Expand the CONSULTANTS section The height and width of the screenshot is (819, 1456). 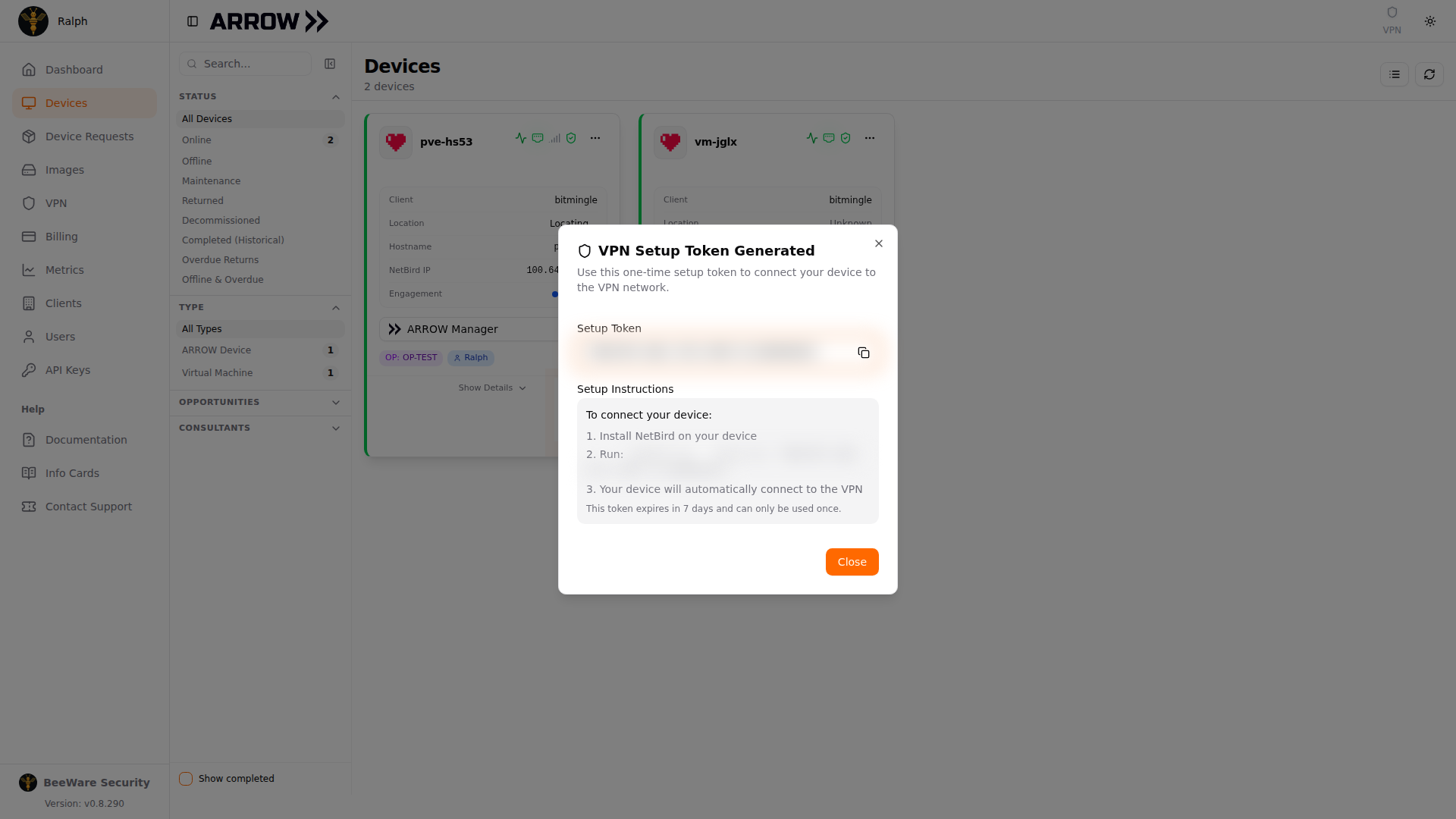tap(260, 428)
